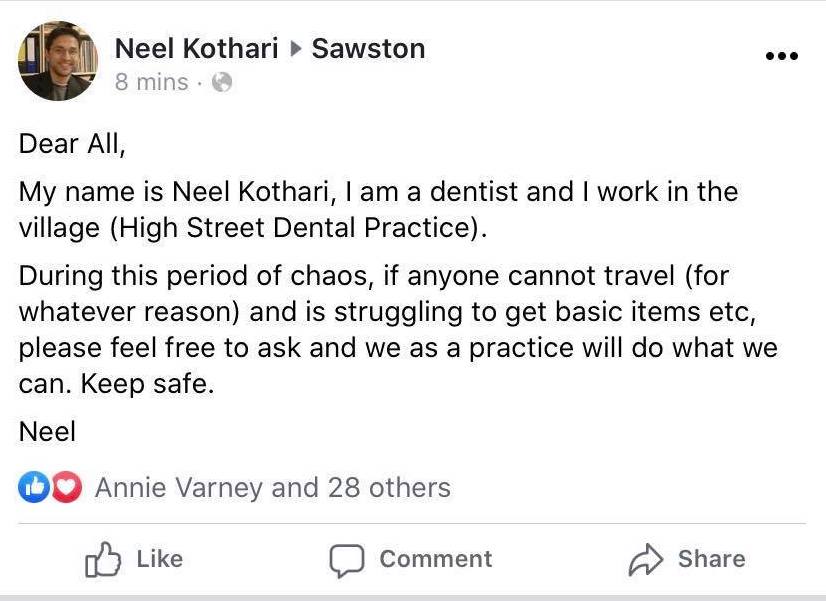The width and height of the screenshot is (826, 601).
Task: Click the red heart reaction icon
Action: tap(67, 487)
